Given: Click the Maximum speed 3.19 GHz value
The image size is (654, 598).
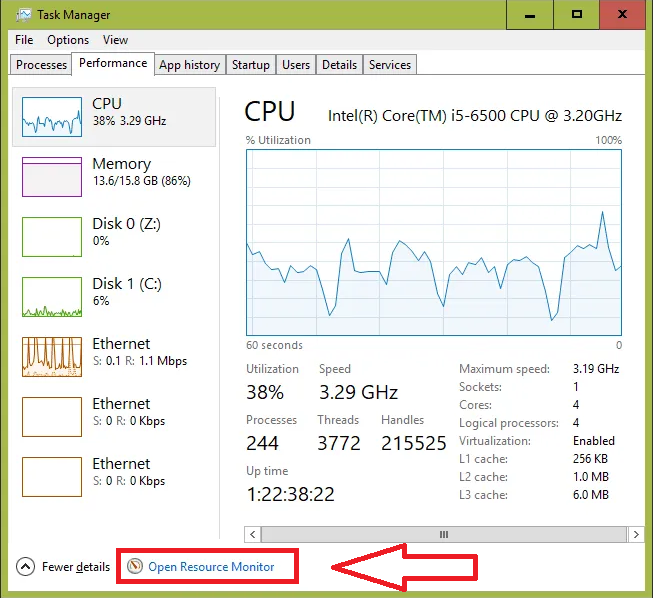Looking at the screenshot, I should pos(596,369).
